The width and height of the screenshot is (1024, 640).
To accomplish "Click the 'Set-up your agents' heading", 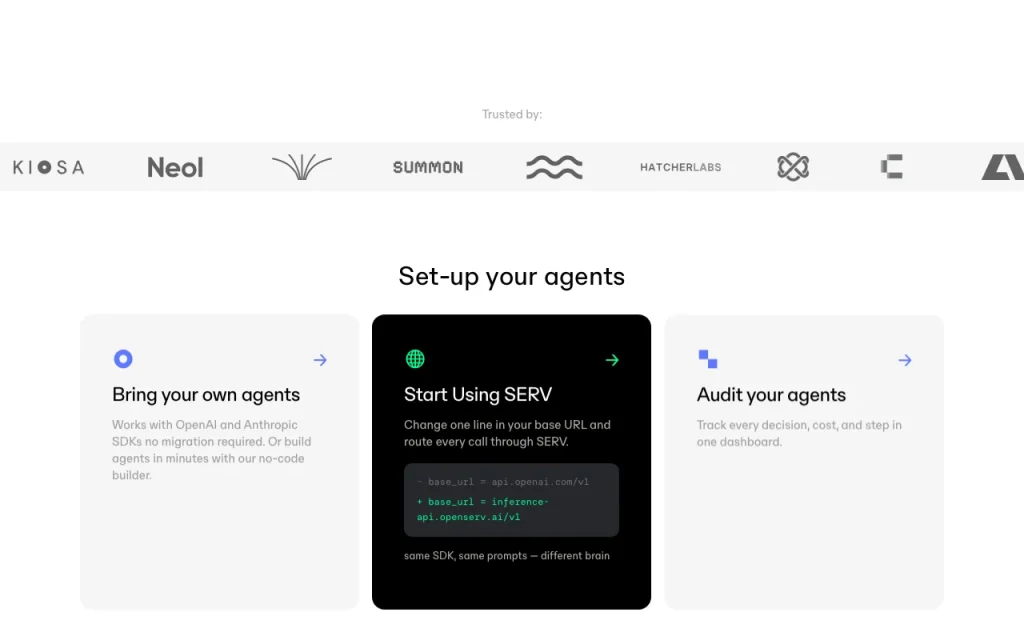I will click(x=512, y=276).
